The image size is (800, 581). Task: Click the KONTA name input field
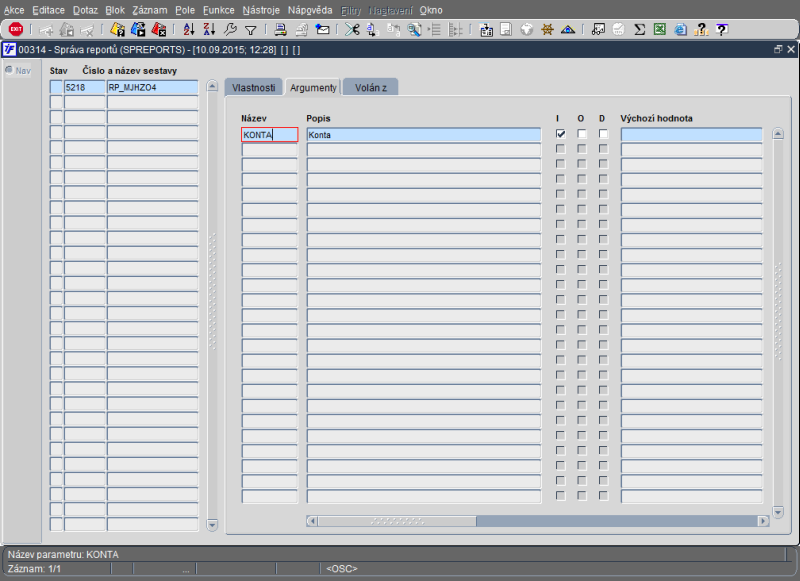click(269, 135)
